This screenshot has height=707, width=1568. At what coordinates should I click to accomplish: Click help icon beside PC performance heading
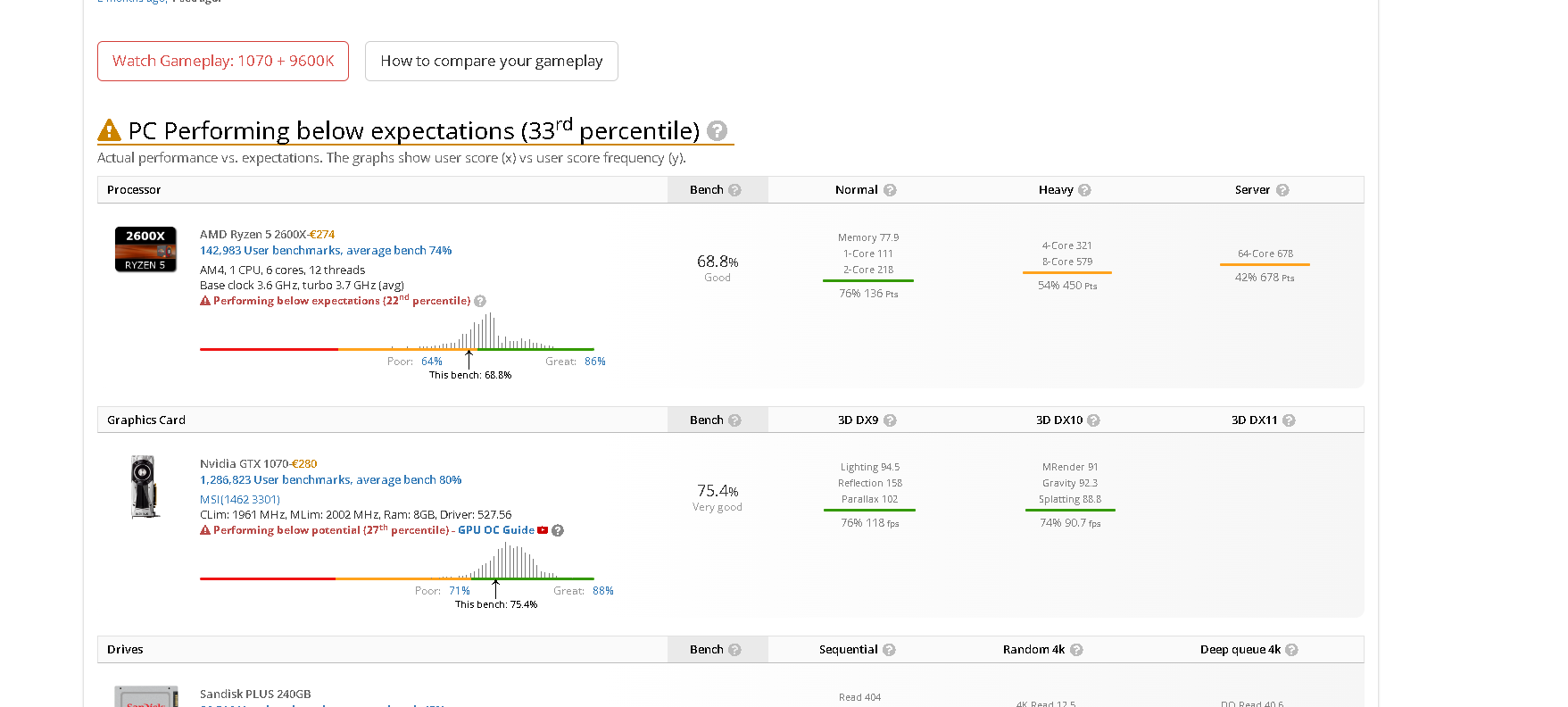coord(717,131)
